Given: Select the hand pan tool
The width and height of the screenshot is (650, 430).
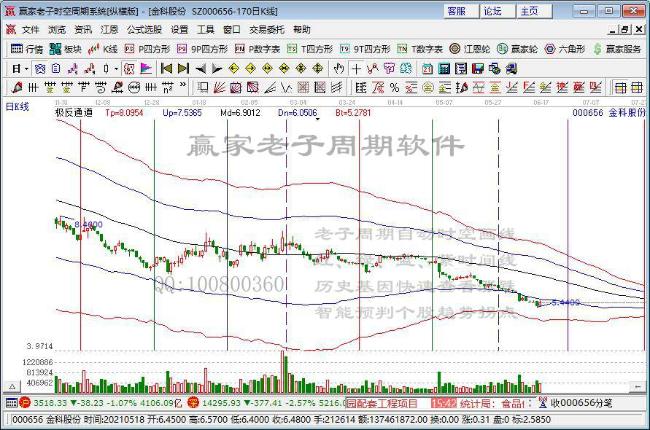Looking at the screenshot, I should click(339, 68).
